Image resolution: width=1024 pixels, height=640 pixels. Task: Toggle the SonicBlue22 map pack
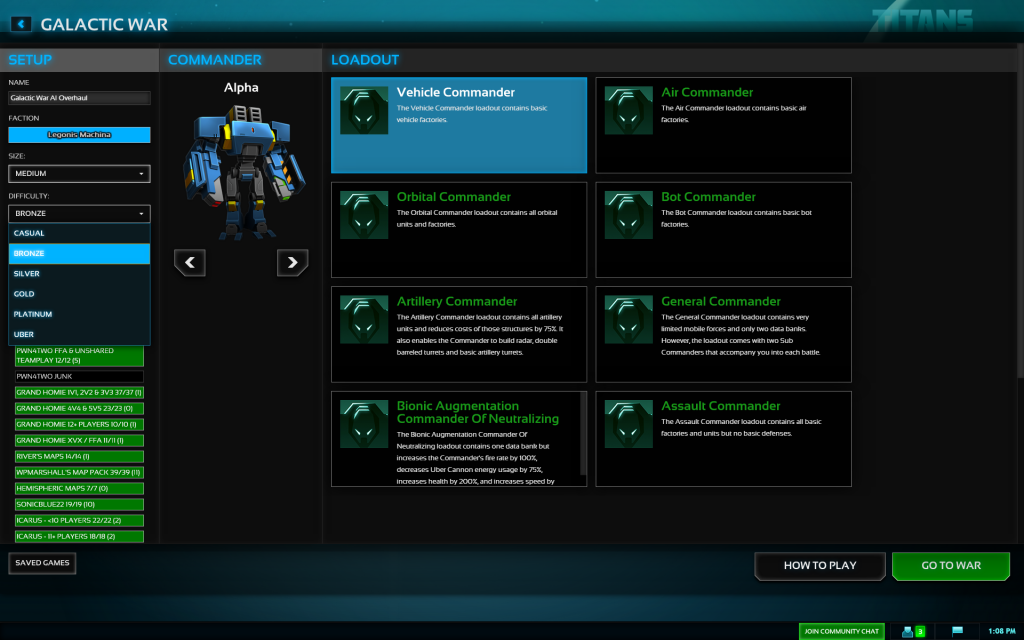pyautogui.click(x=79, y=504)
